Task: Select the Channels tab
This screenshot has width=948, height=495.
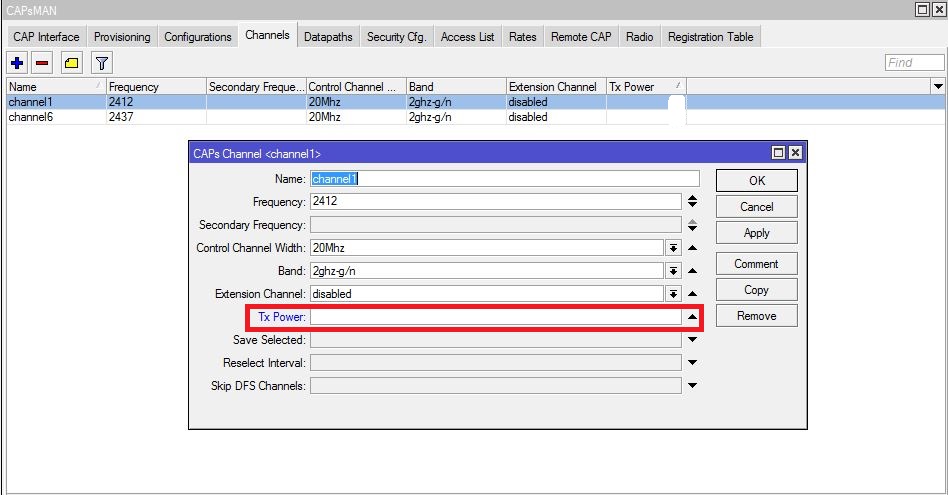Action: point(267,35)
